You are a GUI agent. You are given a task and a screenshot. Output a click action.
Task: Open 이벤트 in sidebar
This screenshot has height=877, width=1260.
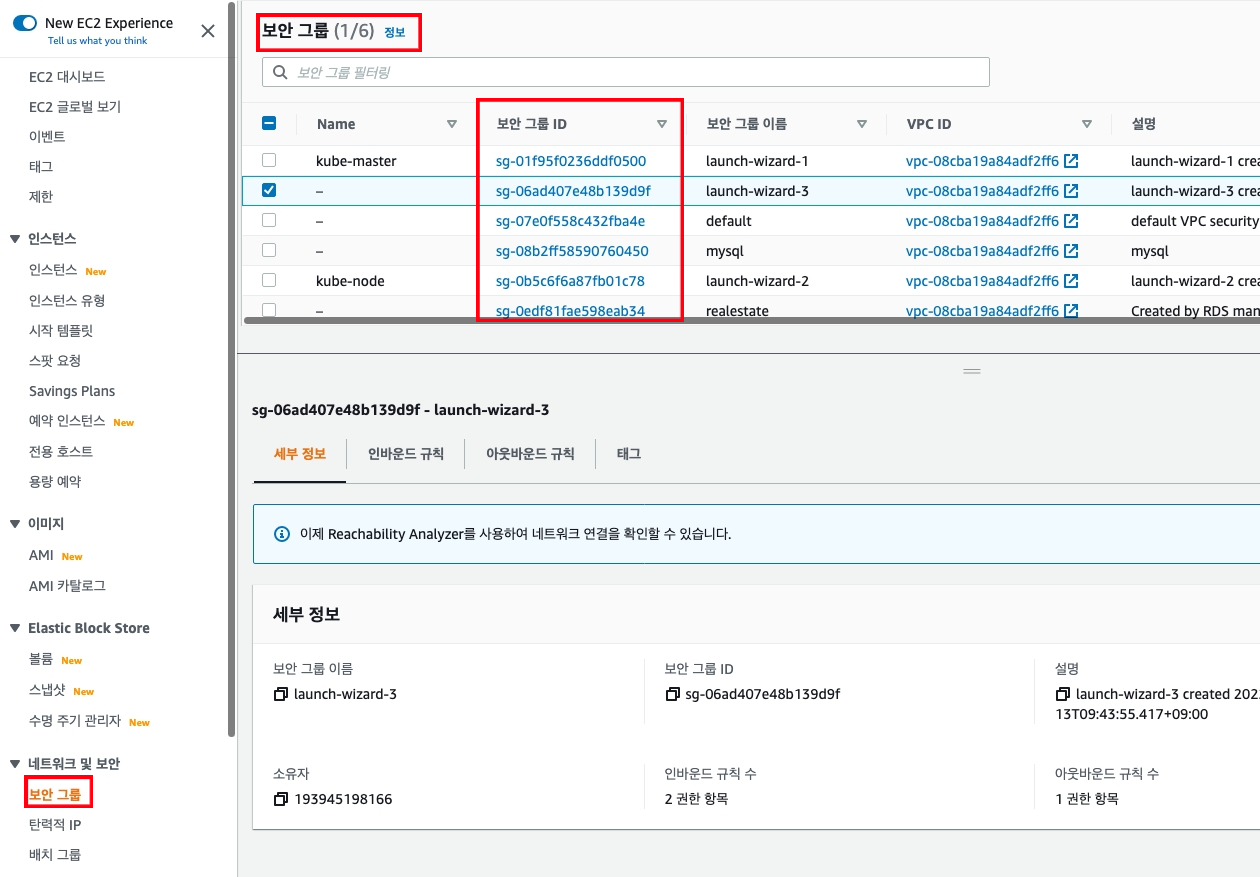[x=47, y=137]
